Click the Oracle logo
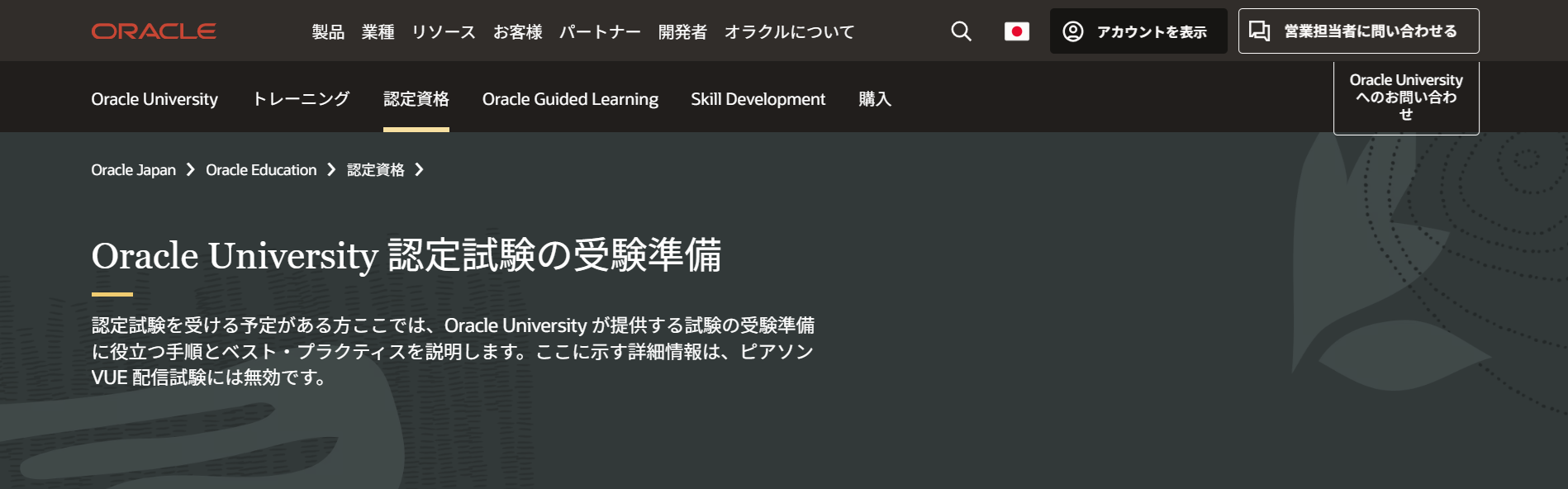Image resolution: width=1568 pixels, height=489 pixels. (x=154, y=31)
